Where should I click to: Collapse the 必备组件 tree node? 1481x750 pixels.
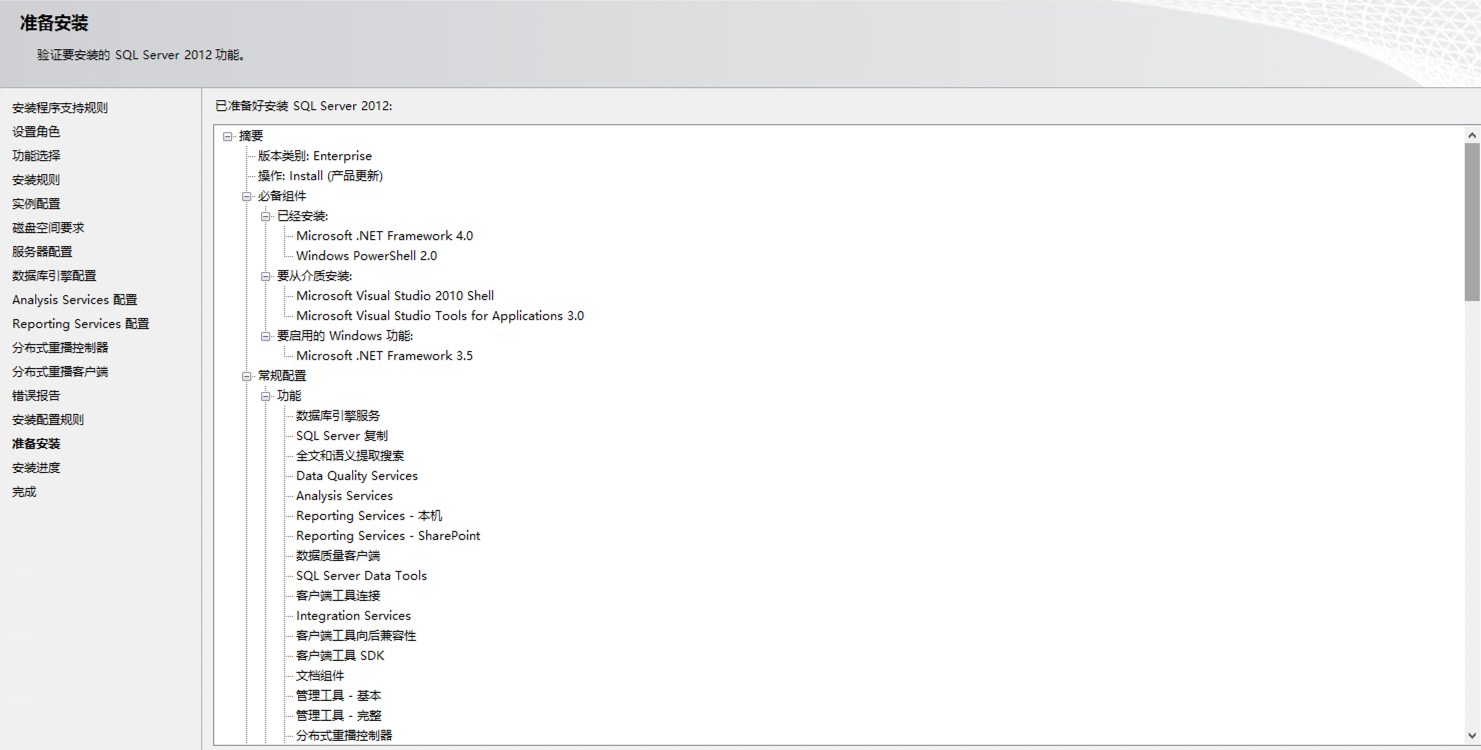coord(247,196)
